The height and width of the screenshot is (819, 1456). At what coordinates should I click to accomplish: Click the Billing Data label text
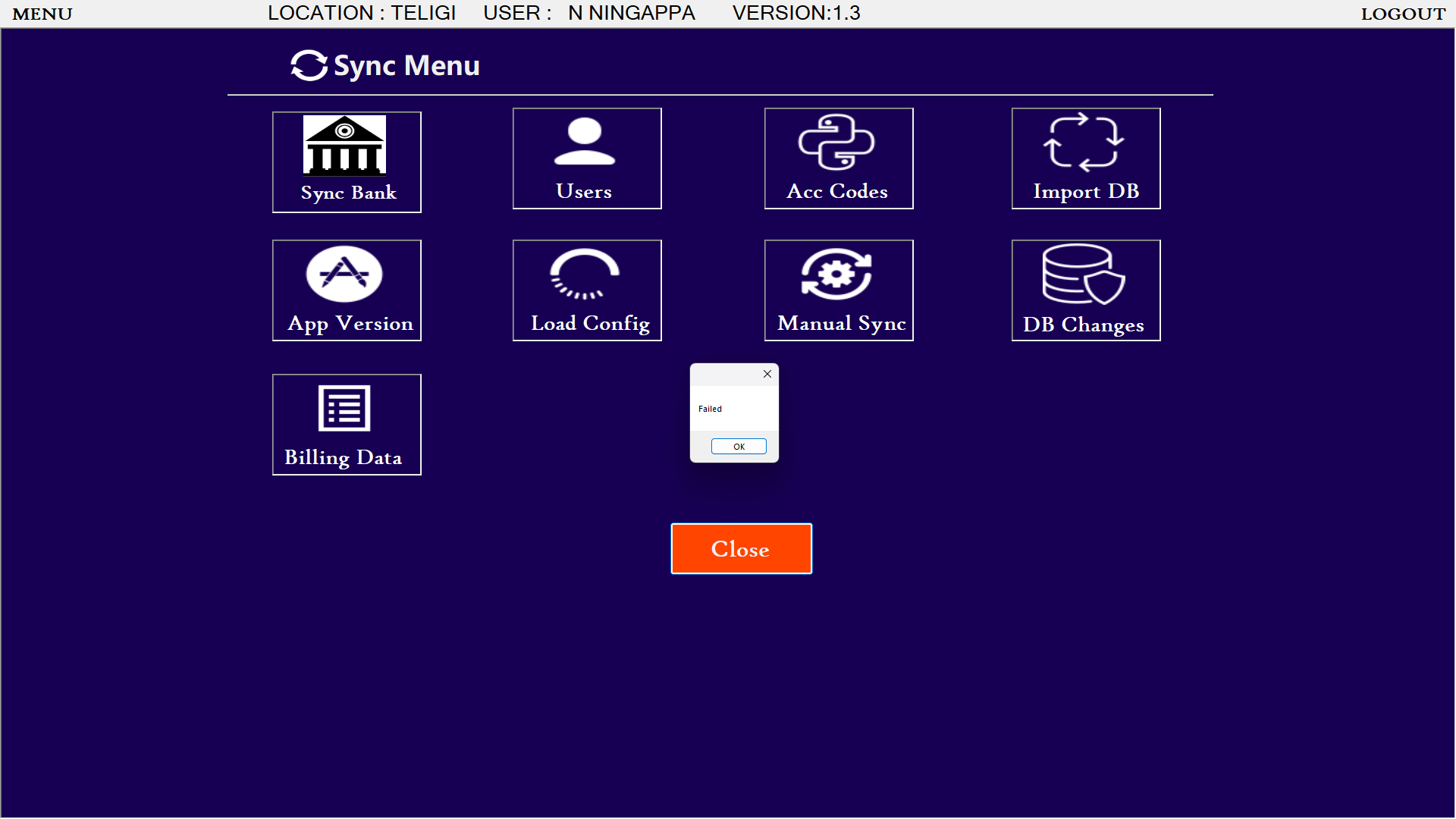coord(344,457)
